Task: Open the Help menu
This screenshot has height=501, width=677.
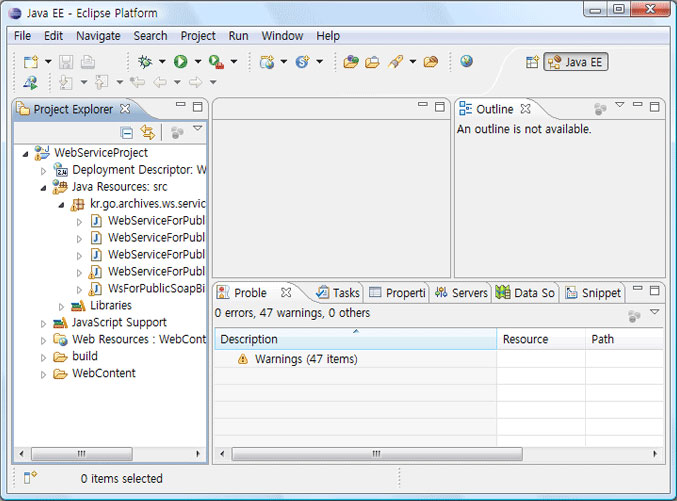Action: click(328, 35)
